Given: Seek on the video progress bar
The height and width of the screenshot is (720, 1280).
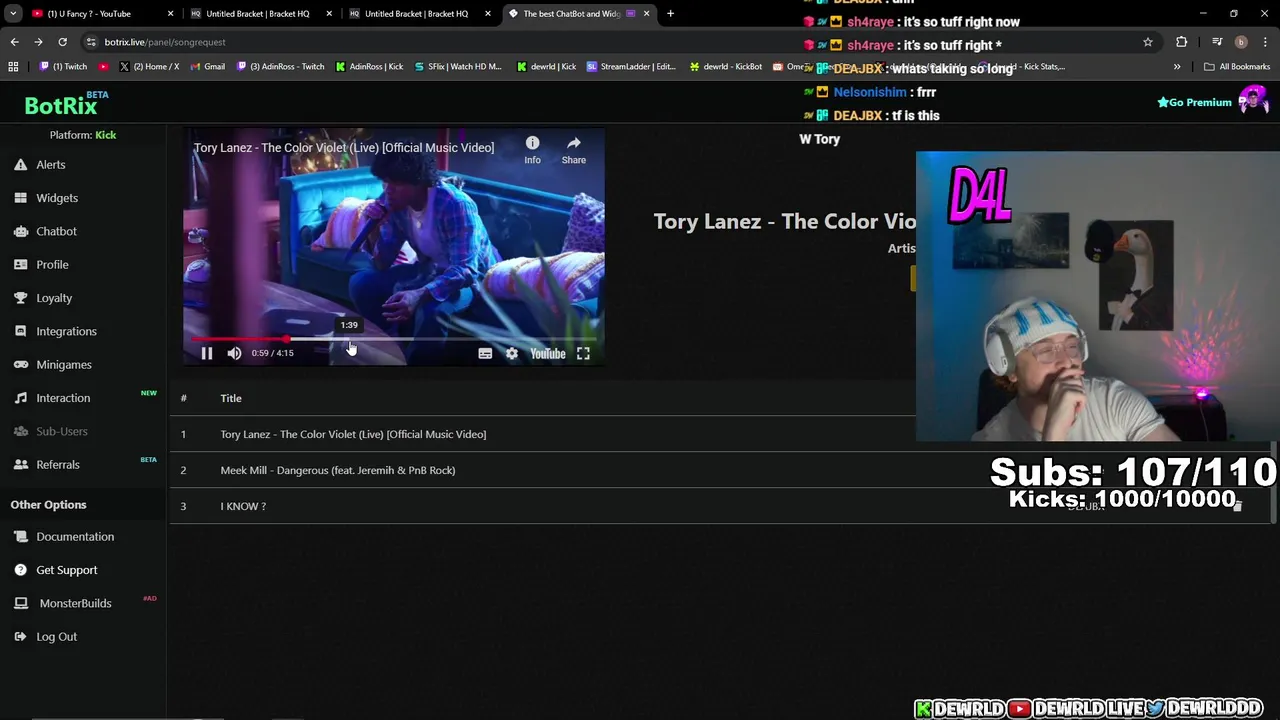Looking at the screenshot, I should (392, 339).
